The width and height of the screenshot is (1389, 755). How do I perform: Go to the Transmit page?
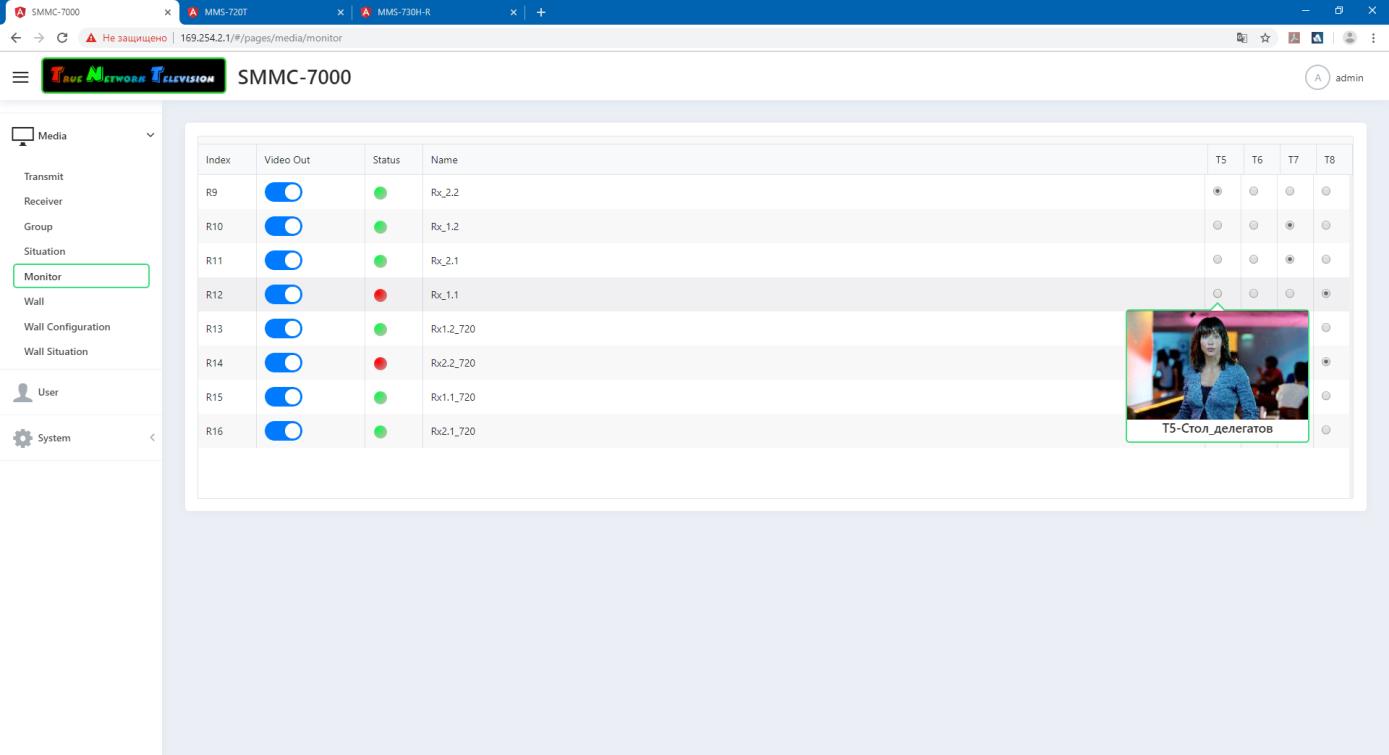click(44, 176)
